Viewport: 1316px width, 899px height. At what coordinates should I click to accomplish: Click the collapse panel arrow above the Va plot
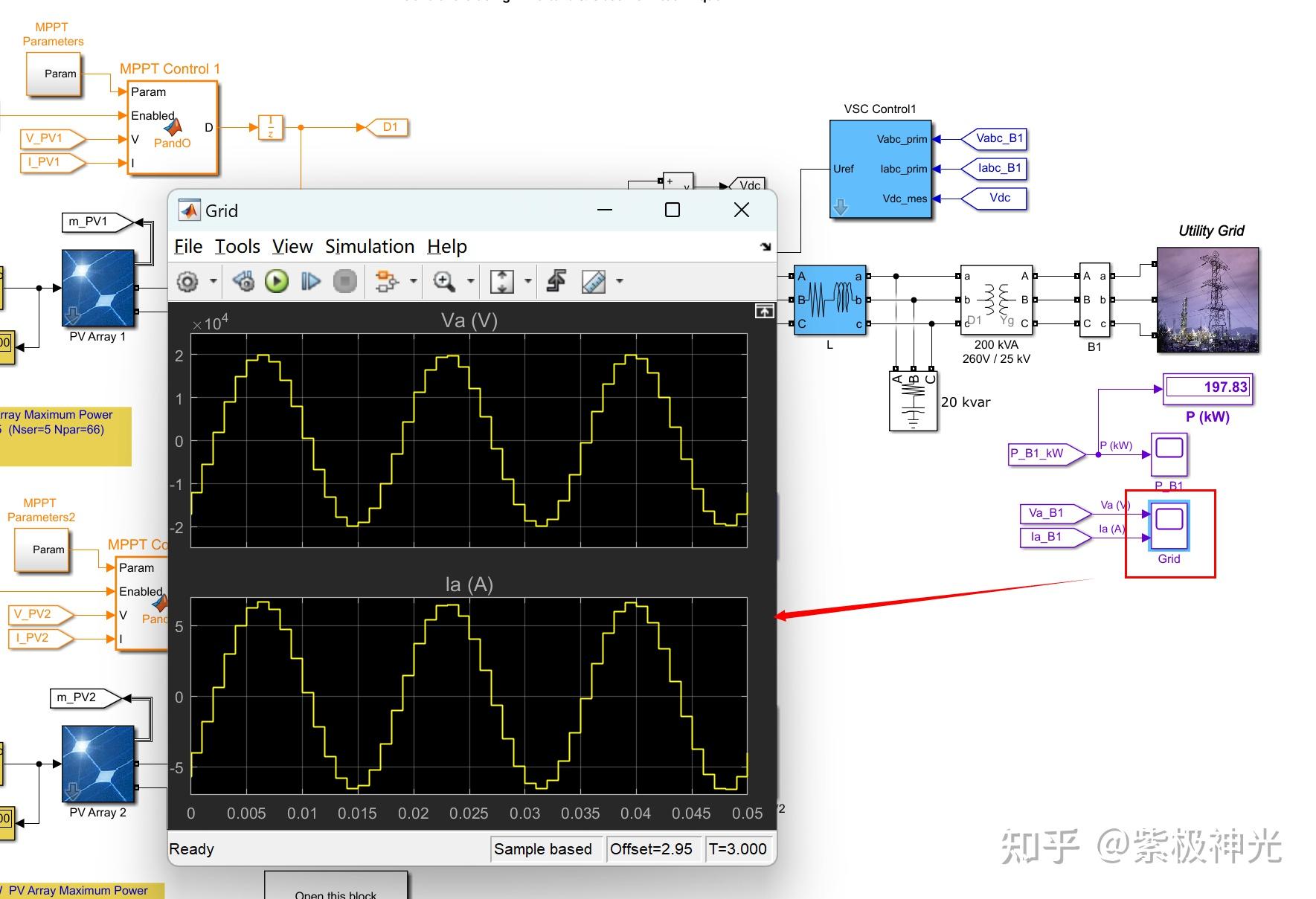763,312
